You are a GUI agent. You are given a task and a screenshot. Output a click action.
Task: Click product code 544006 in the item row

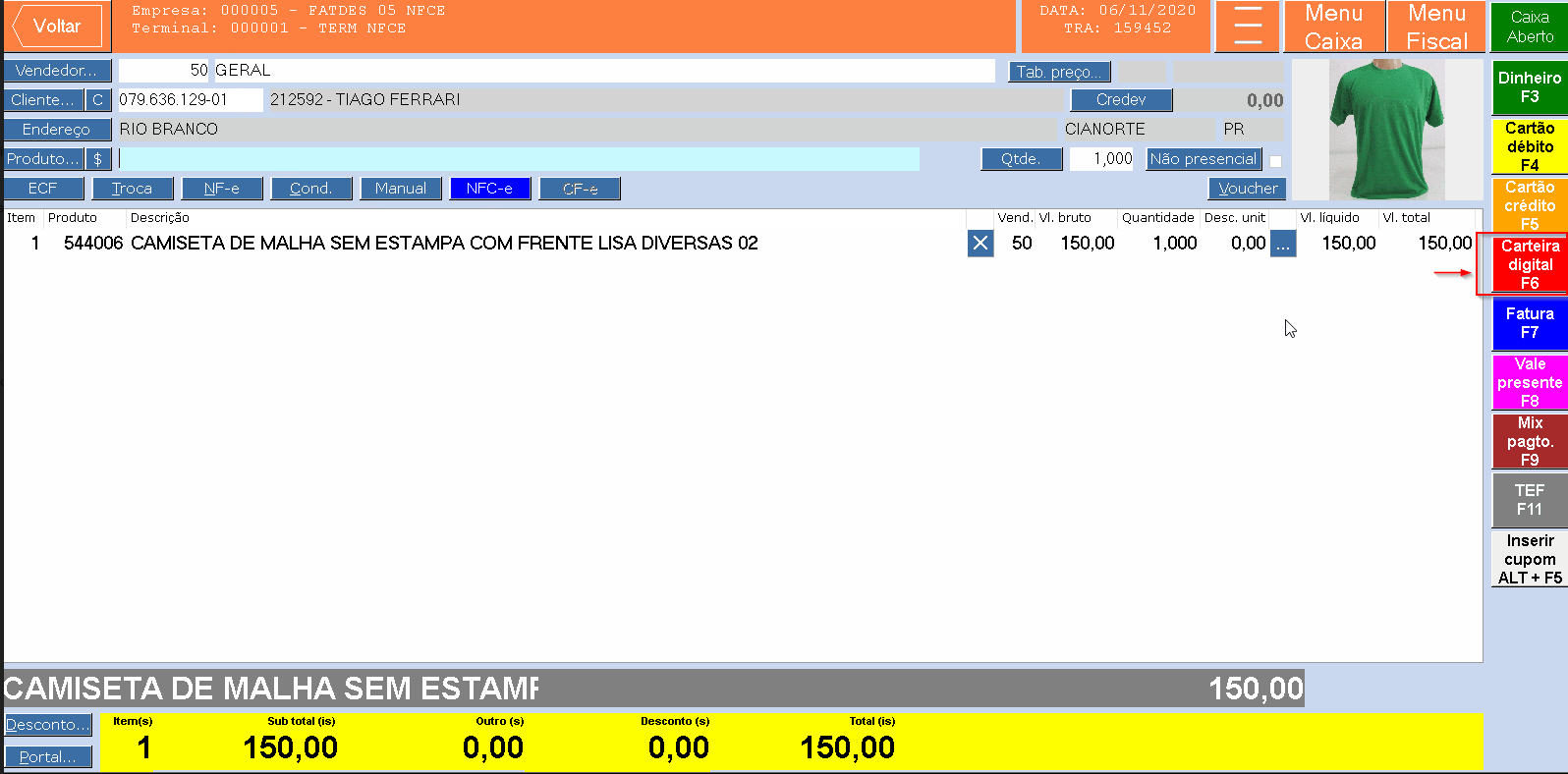point(93,244)
